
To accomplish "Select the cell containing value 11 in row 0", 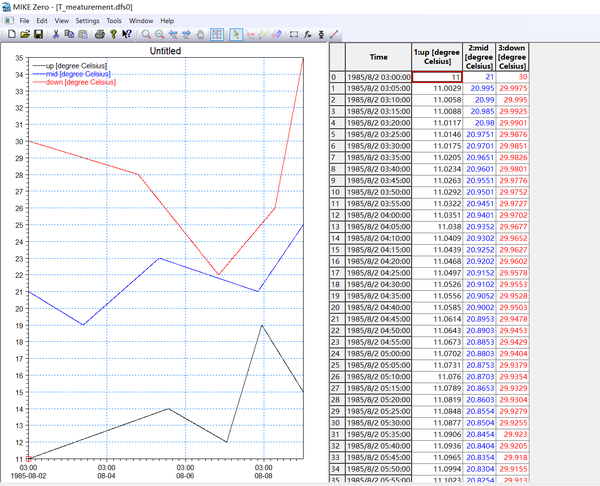I will 436,76.
